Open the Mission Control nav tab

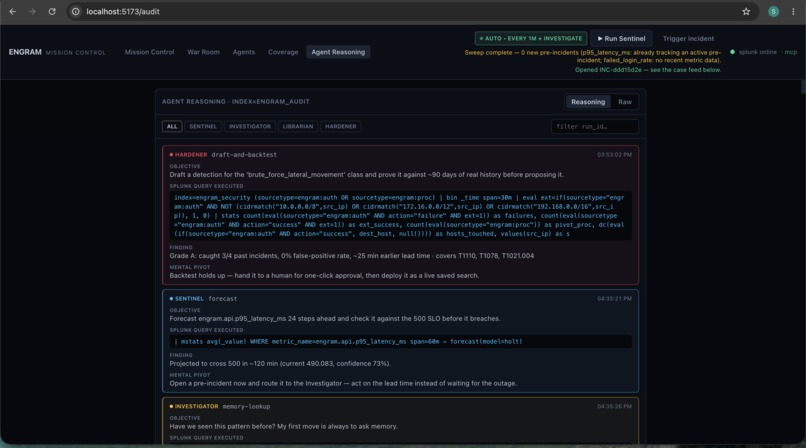pos(149,52)
